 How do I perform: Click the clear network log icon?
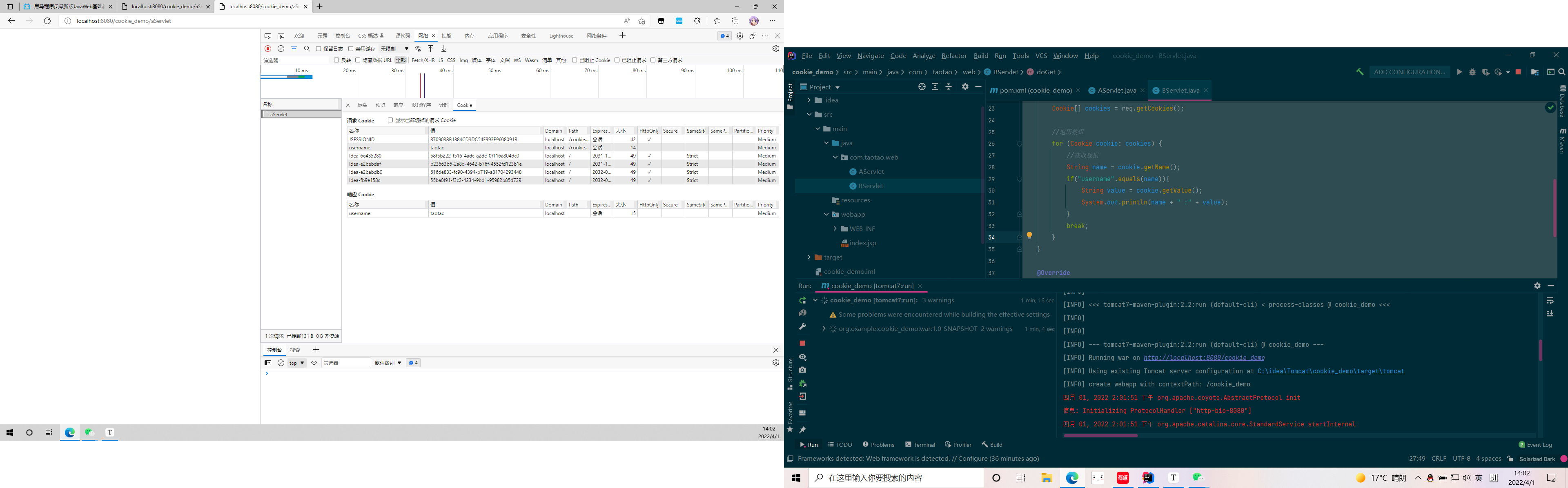tap(281, 49)
